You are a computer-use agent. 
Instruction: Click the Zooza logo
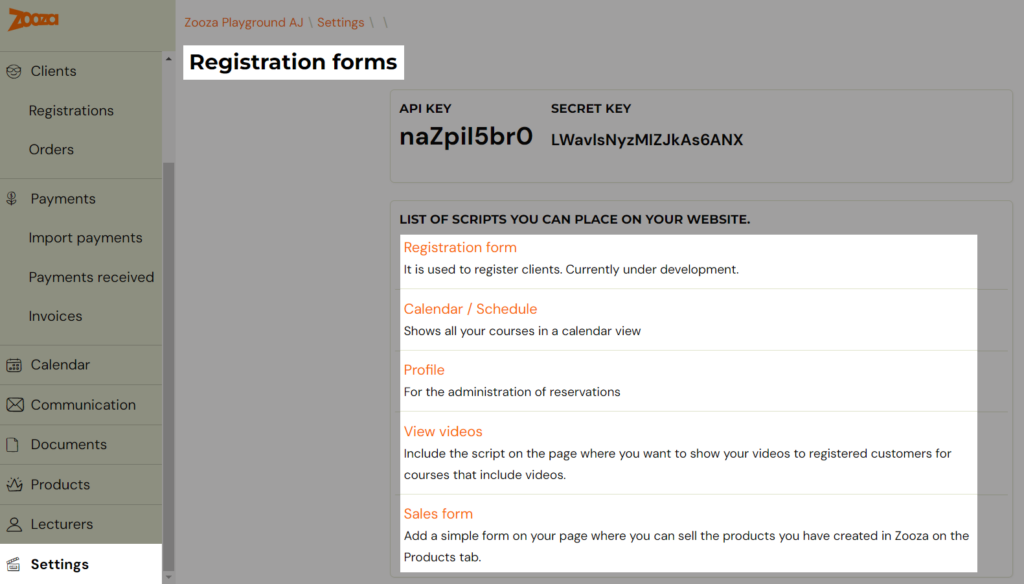click(33, 20)
